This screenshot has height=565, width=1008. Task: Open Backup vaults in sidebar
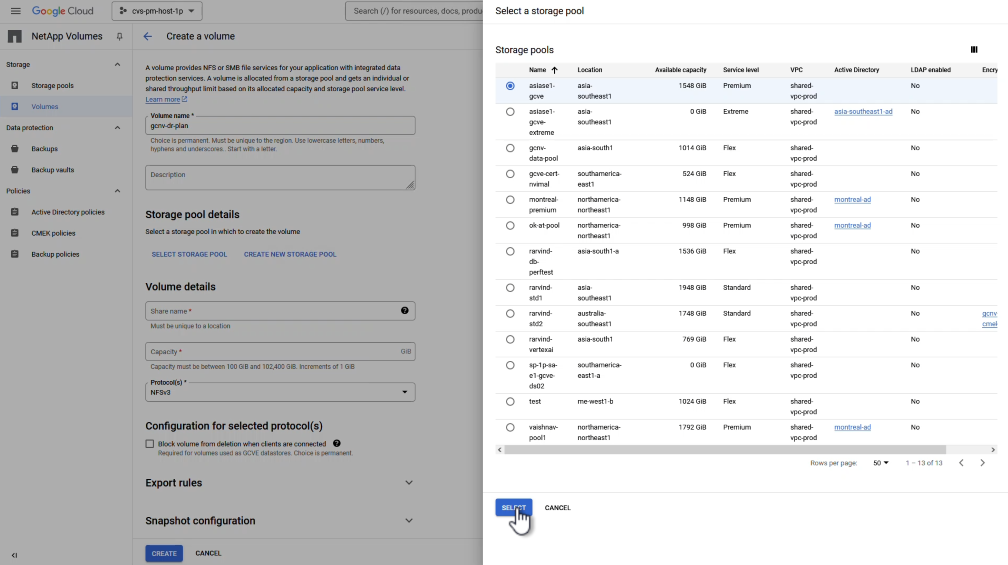coord(52,170)
